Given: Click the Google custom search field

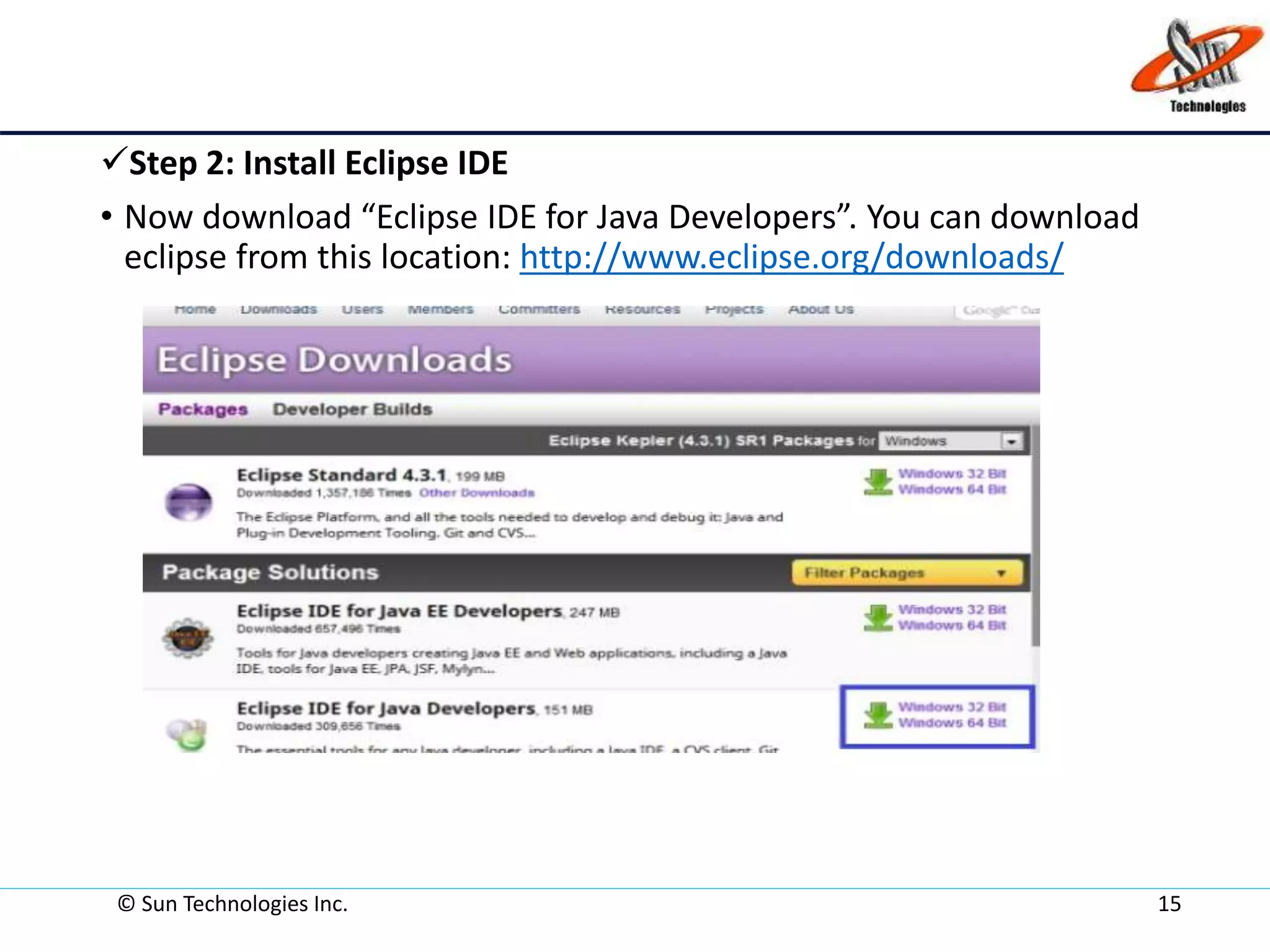Looking at the screenshot, I should (x=998, y=311).
